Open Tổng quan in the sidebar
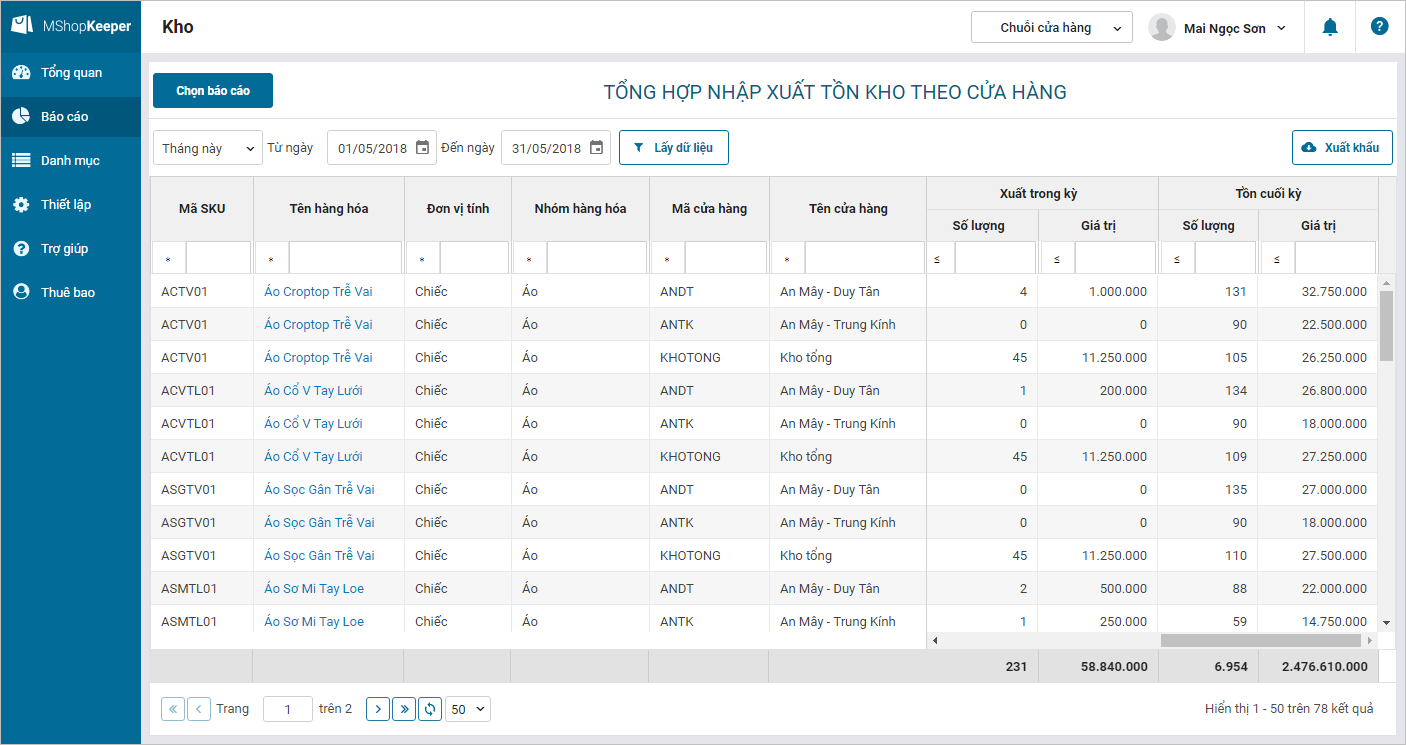 click(70, 73)
